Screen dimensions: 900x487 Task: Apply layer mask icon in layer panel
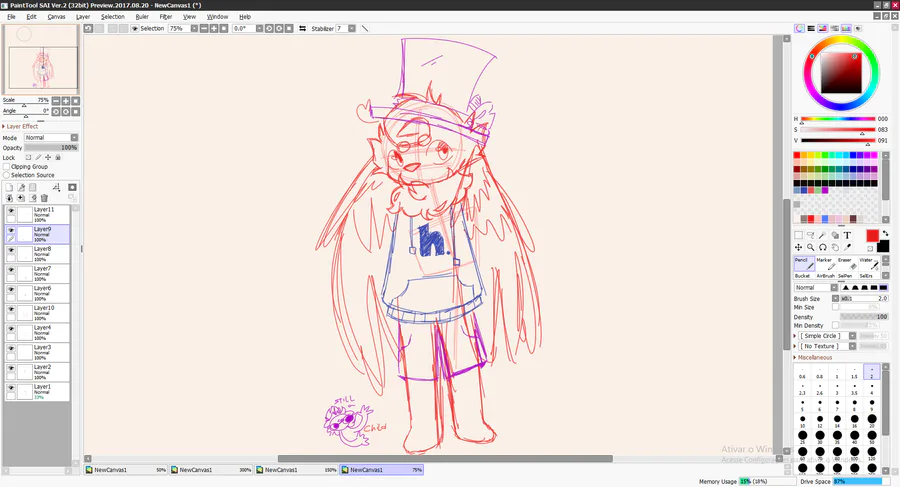click(72, 187)
